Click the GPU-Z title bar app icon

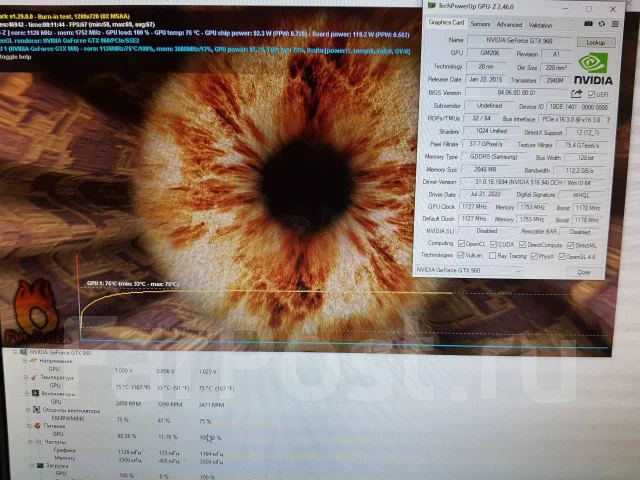[x=431, y=5]
